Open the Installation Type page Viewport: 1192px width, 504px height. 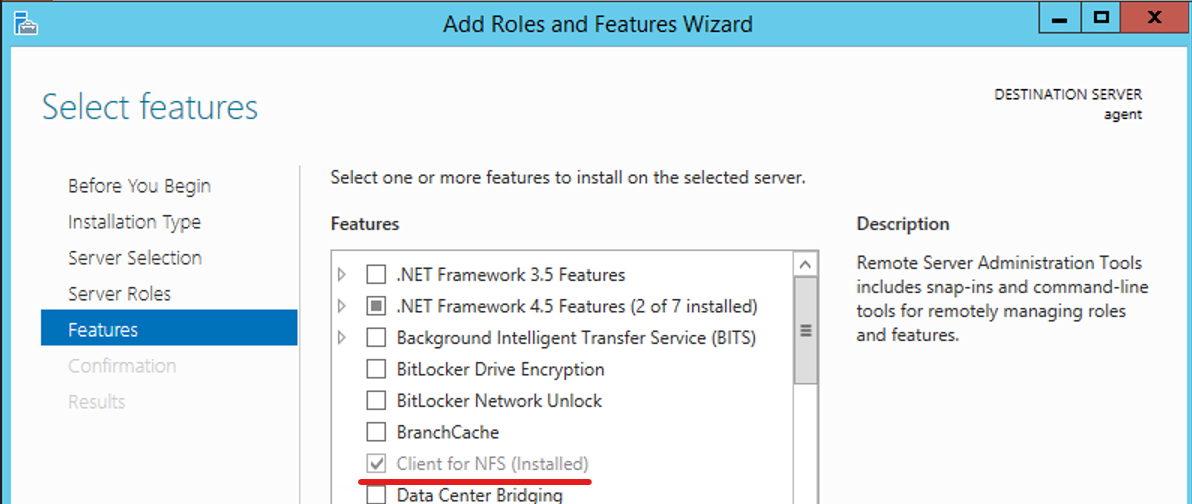(x=134, y=222)
